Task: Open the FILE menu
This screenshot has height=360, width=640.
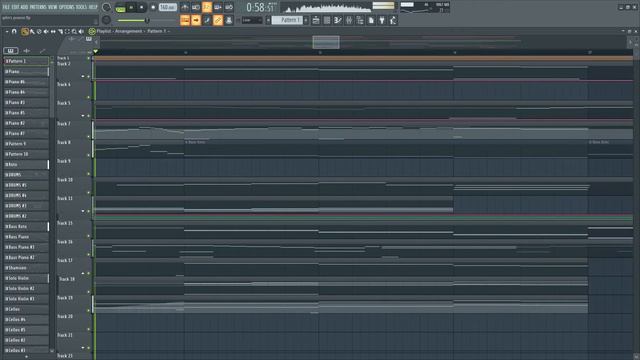Action: coord(6,7)
